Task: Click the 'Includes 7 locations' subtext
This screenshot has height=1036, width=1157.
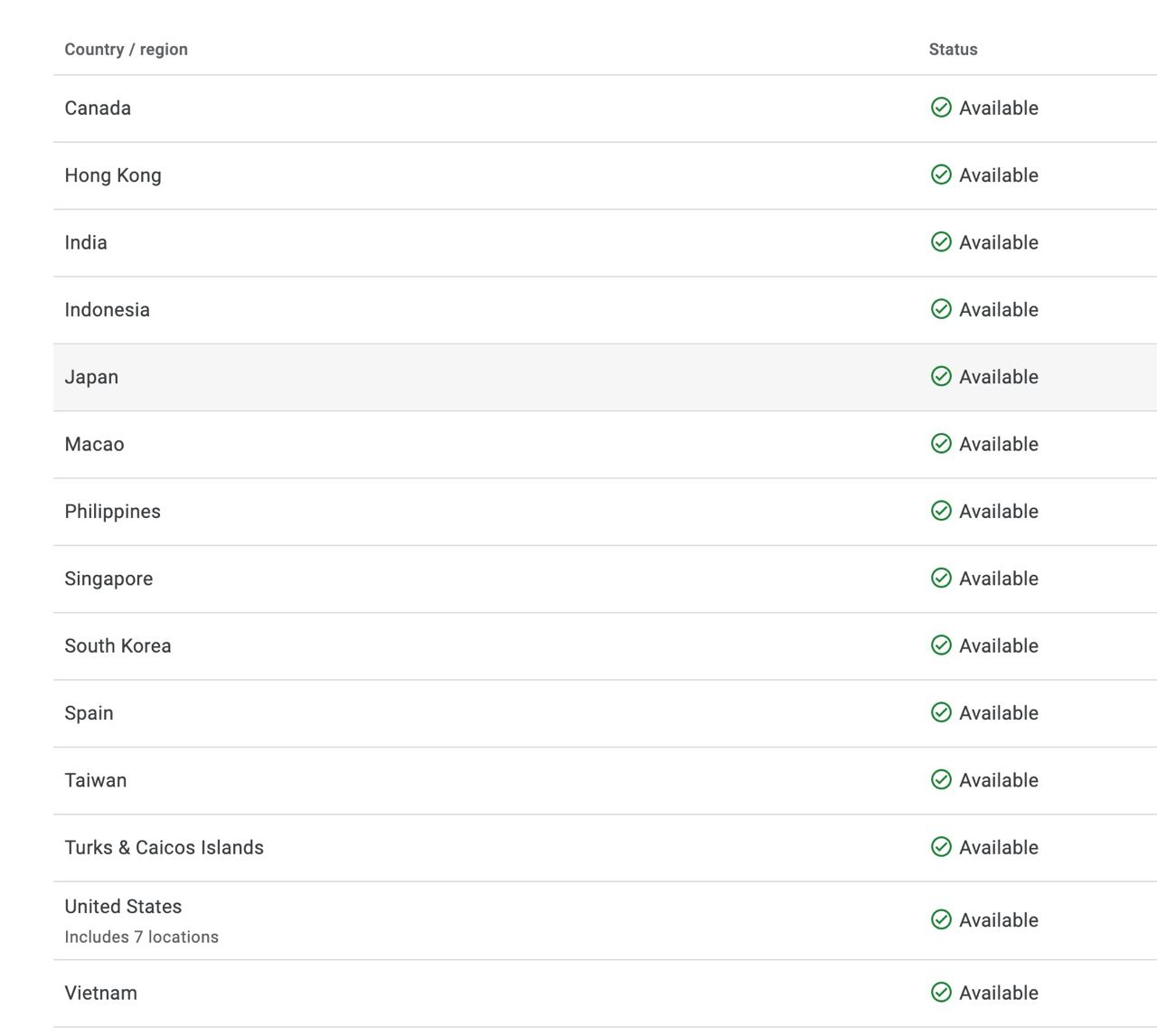Action: [141, 937]
